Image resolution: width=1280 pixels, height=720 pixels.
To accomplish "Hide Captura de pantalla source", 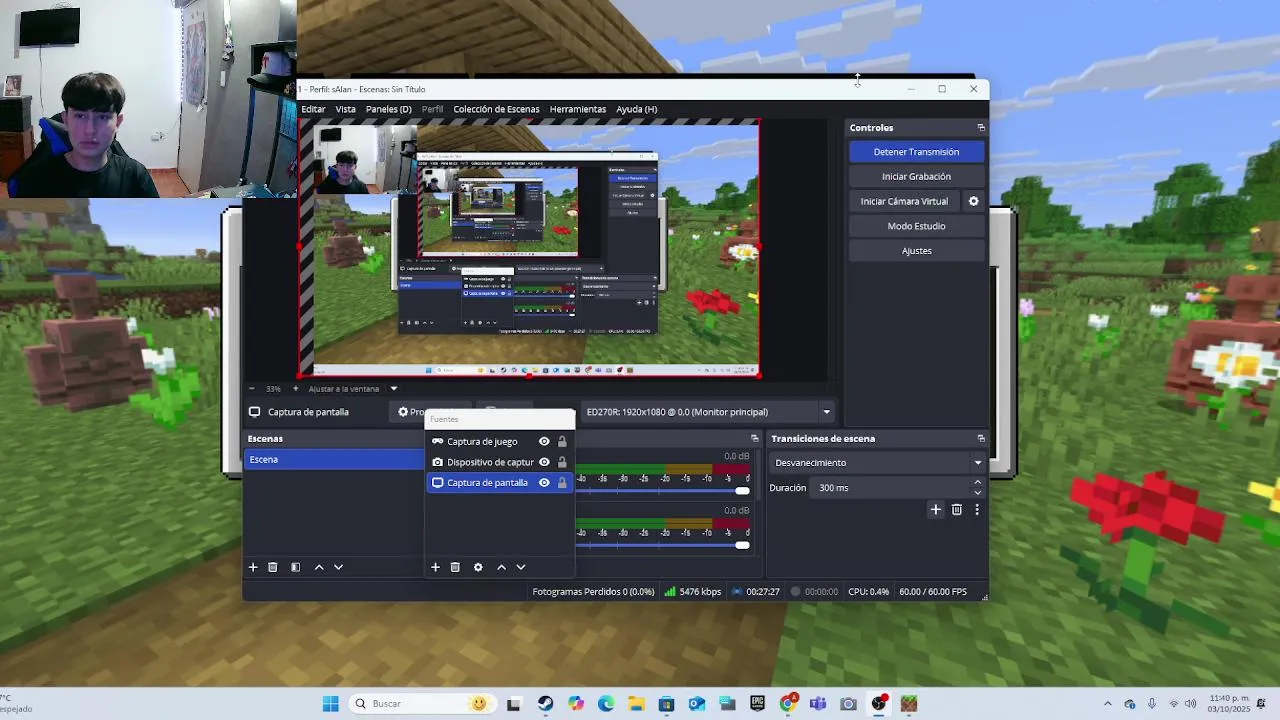I will coord(544,483).
